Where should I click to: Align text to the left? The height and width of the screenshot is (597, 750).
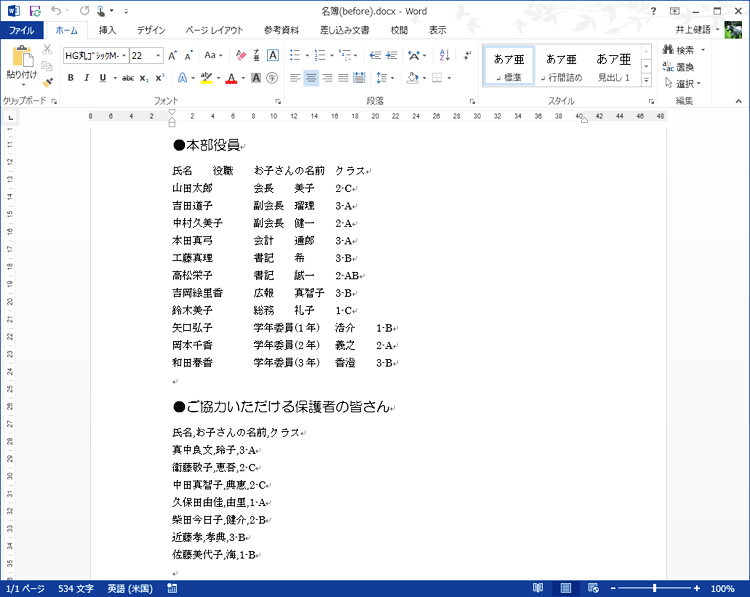coord(295,77)
